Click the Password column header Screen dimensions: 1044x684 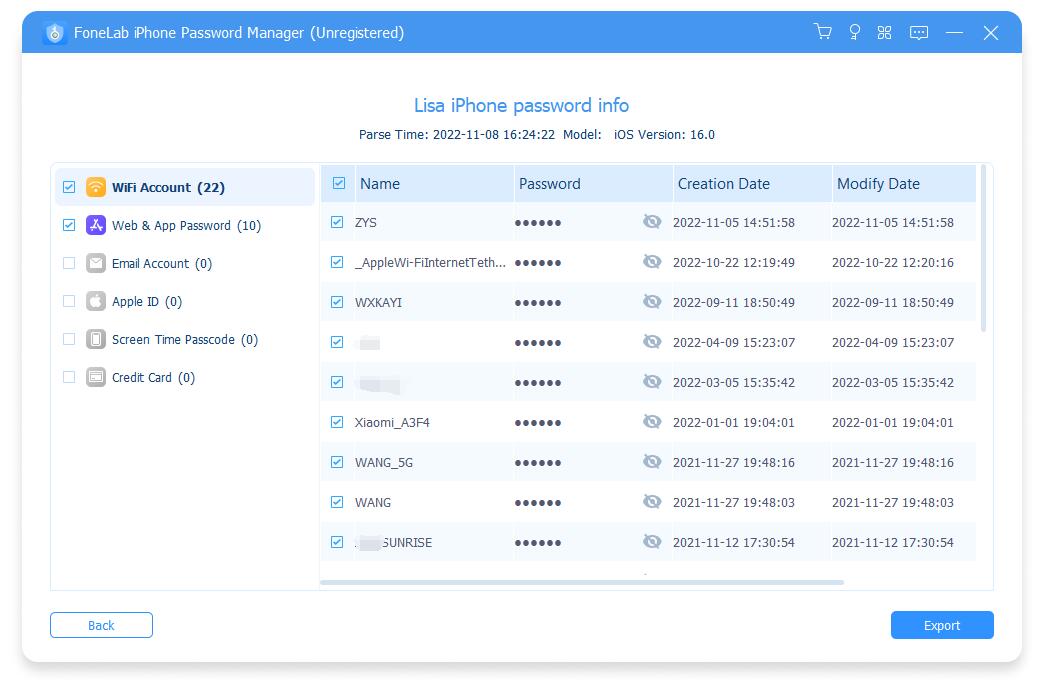[593, 184]
